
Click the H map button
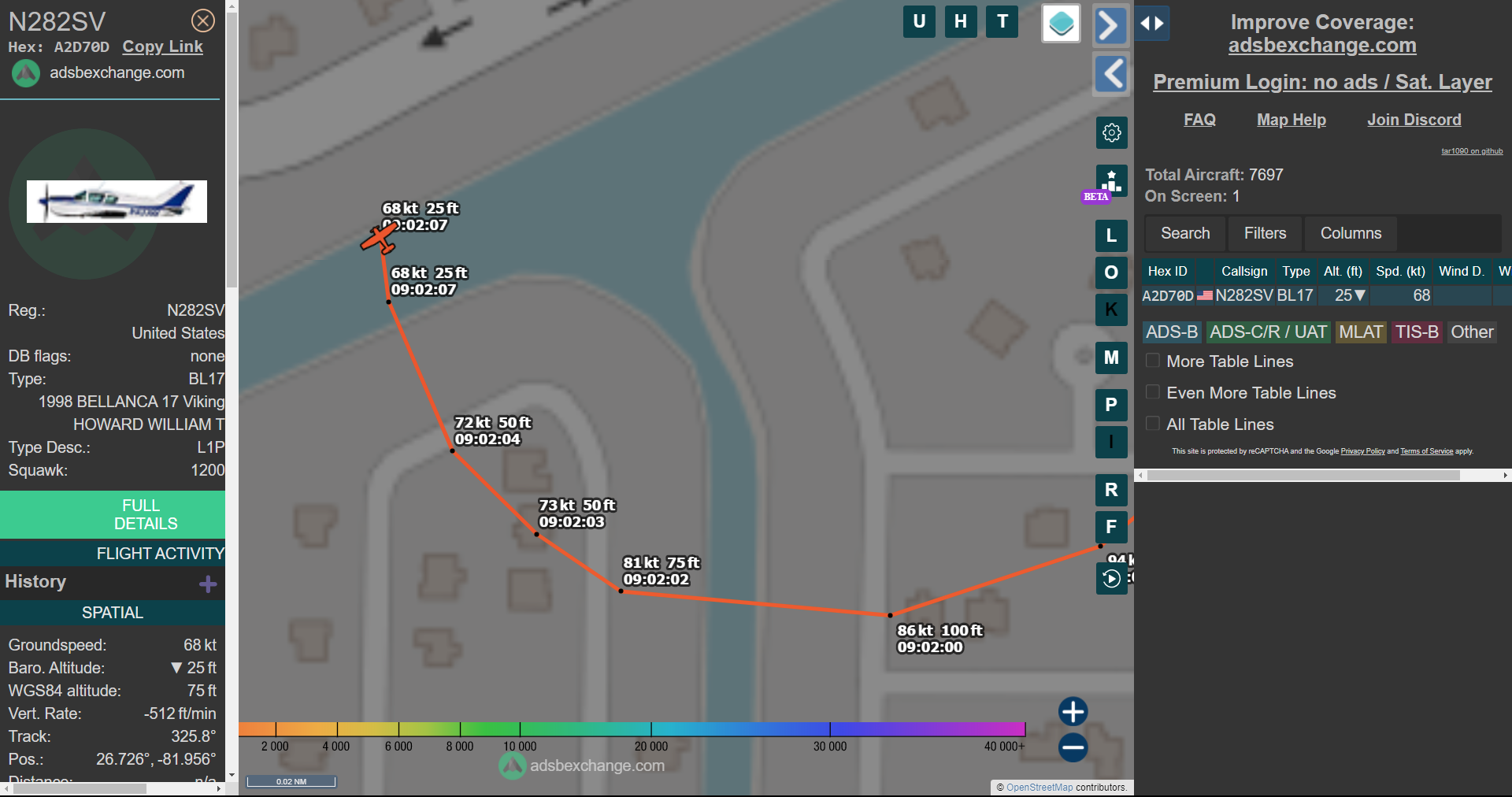click(961, 21)
